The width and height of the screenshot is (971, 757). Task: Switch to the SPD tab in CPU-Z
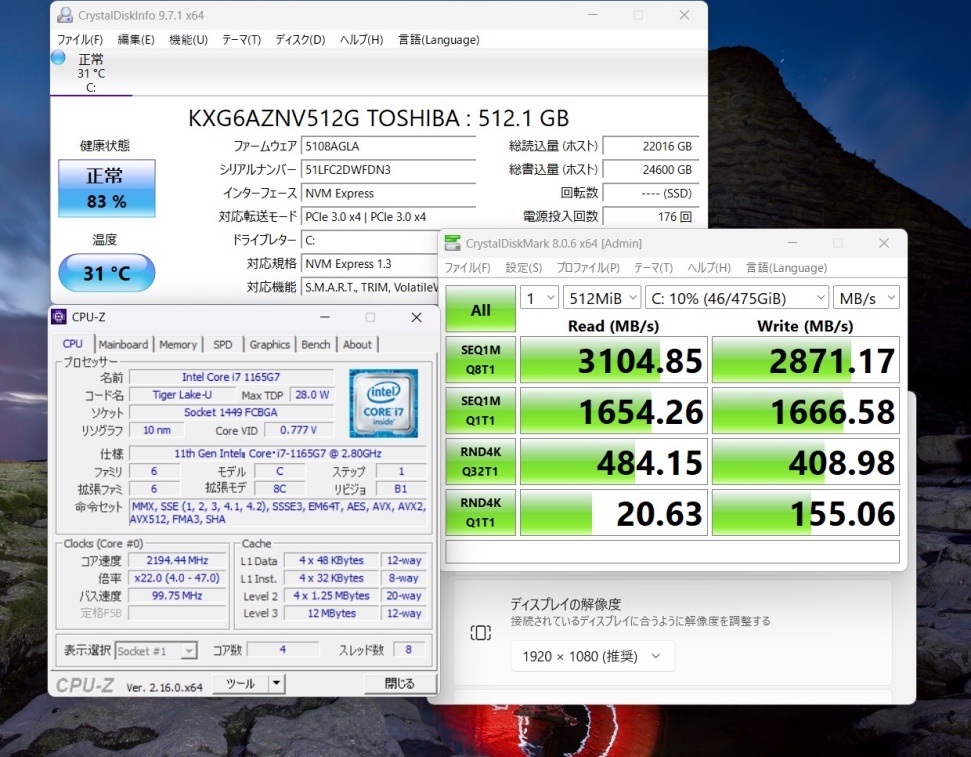tap(223, 344)
